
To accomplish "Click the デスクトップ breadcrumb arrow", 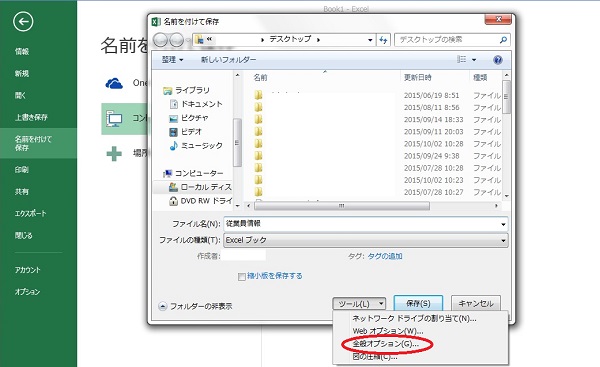I will click(x=318, y=39).
